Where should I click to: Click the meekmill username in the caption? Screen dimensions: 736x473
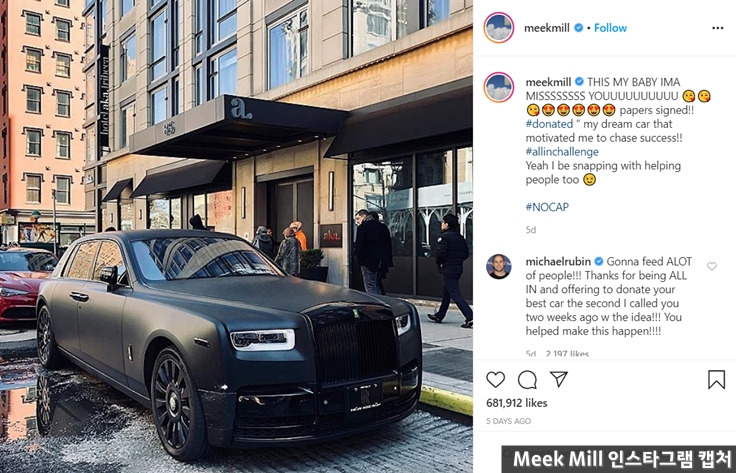(548, 82)
